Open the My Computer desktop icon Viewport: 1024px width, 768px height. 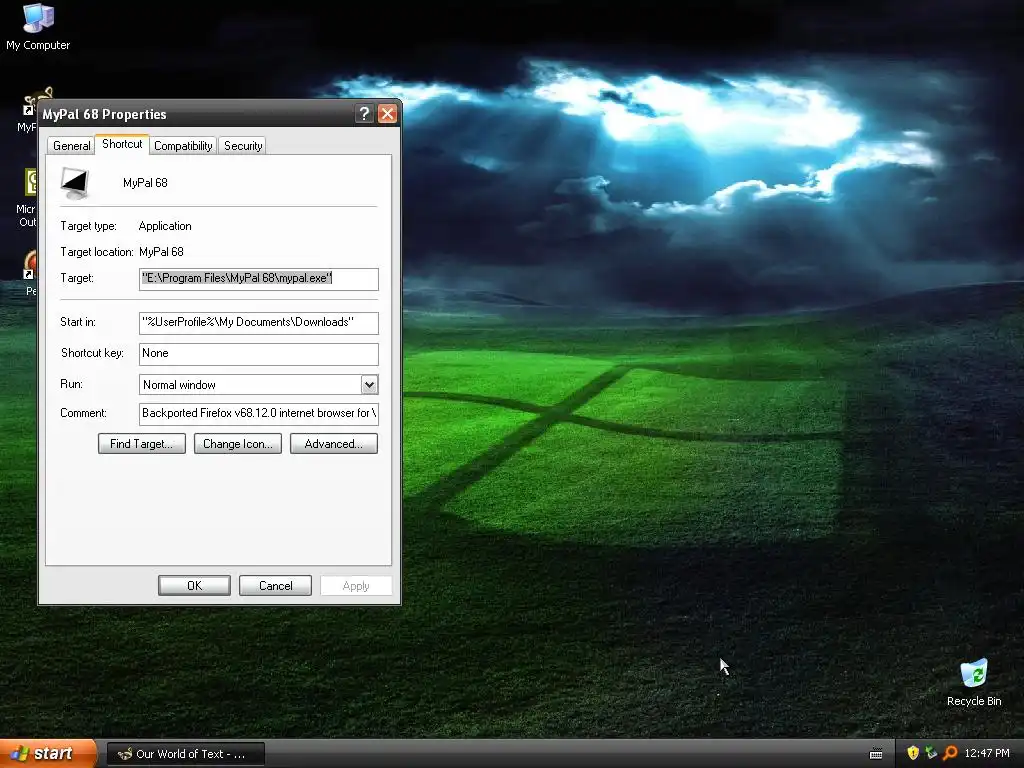(38, 26)
